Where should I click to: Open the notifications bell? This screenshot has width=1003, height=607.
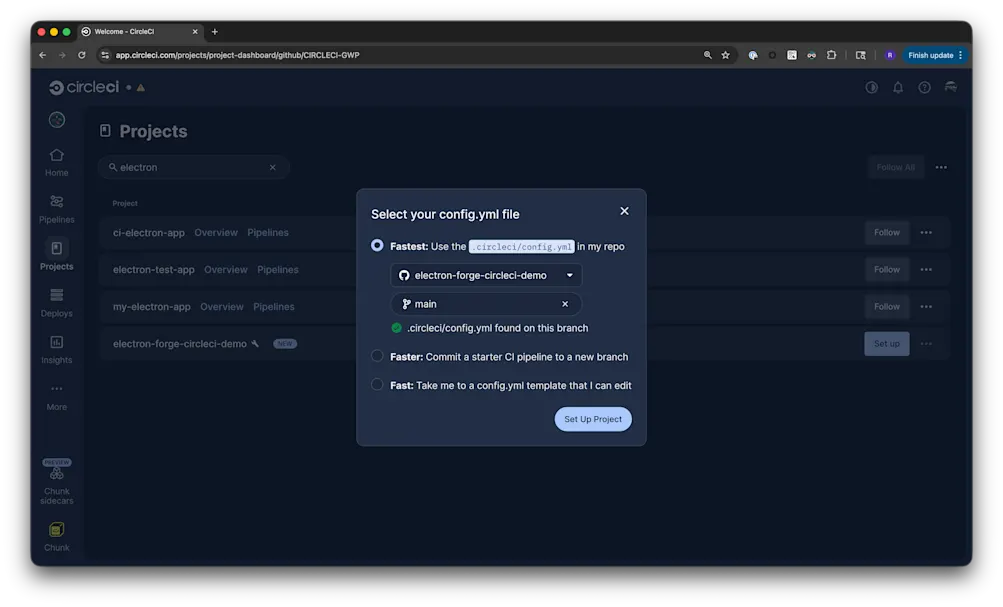pyautogui.click(x=898, y=88)
